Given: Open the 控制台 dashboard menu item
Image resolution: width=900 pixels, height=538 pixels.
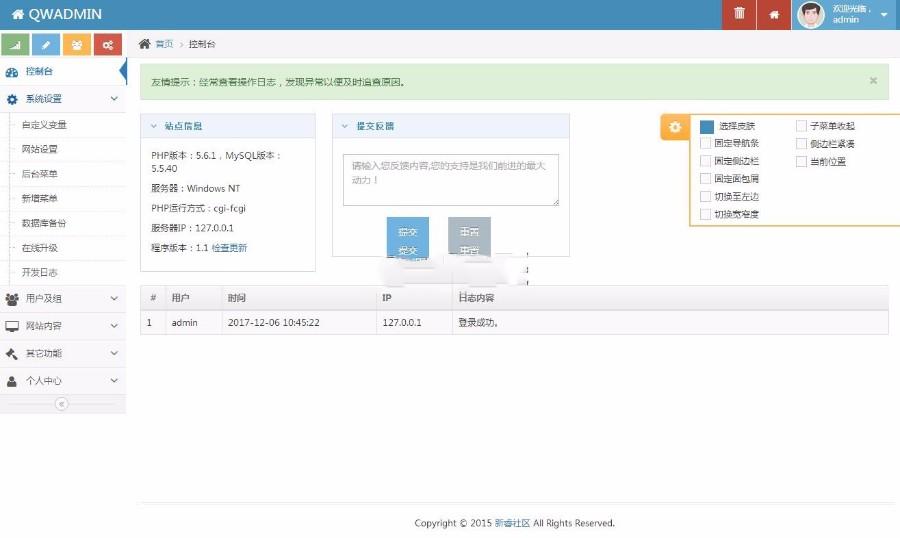Looking at the screenshot, I should tap(63, 71).
